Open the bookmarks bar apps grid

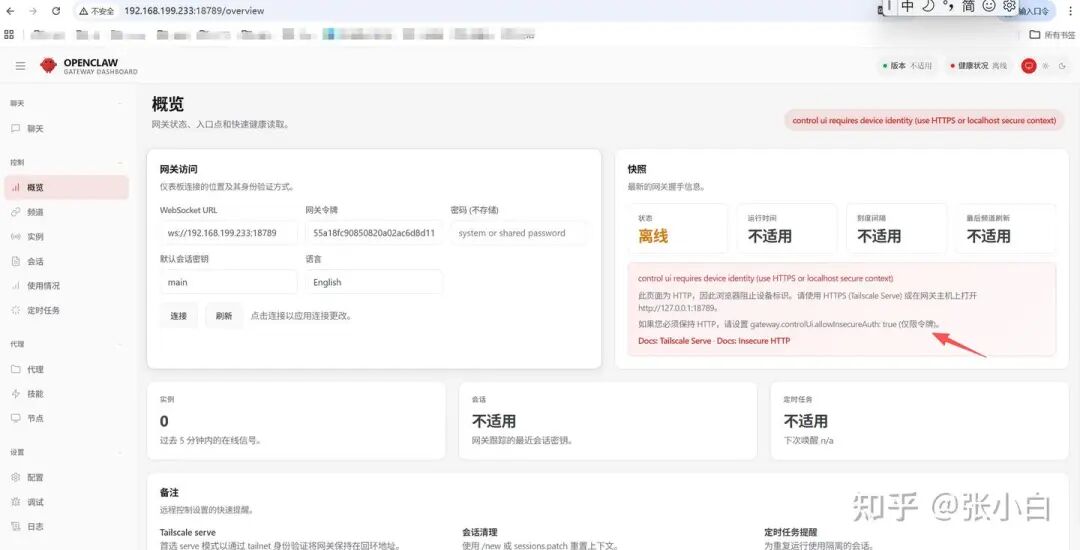click(x=9, y=34)
